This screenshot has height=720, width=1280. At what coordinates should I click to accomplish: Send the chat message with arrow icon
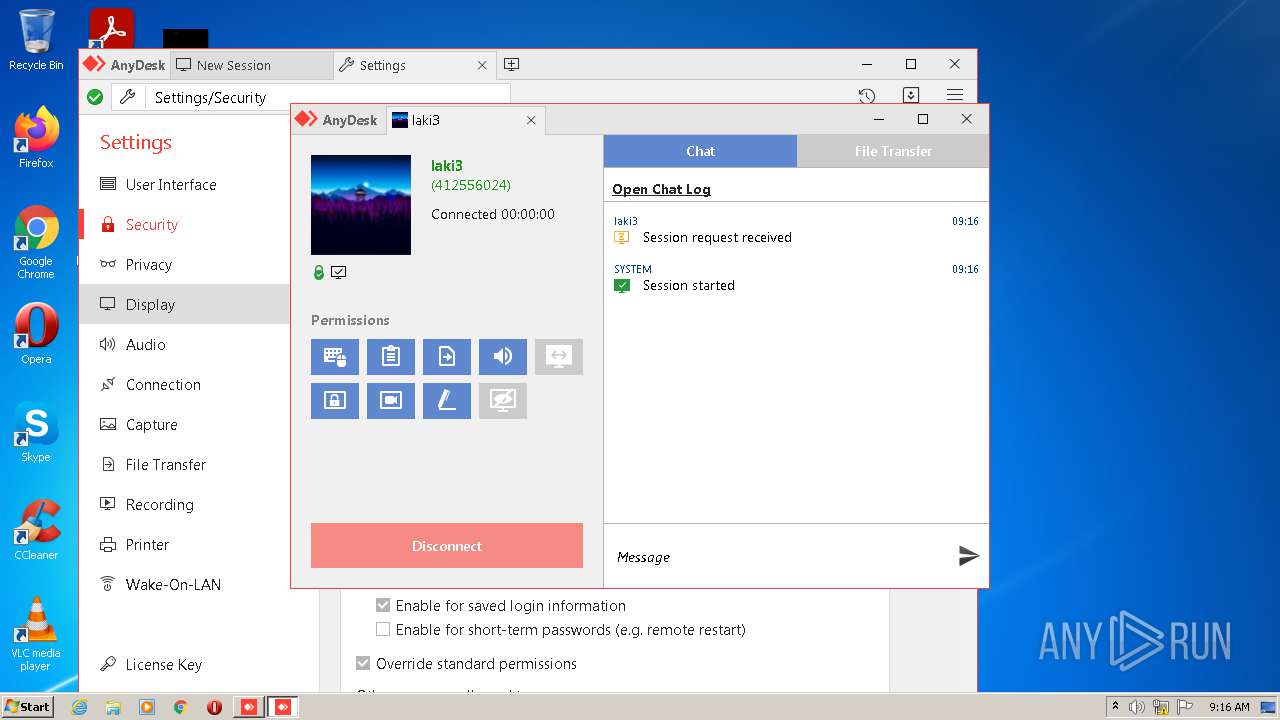968,556
